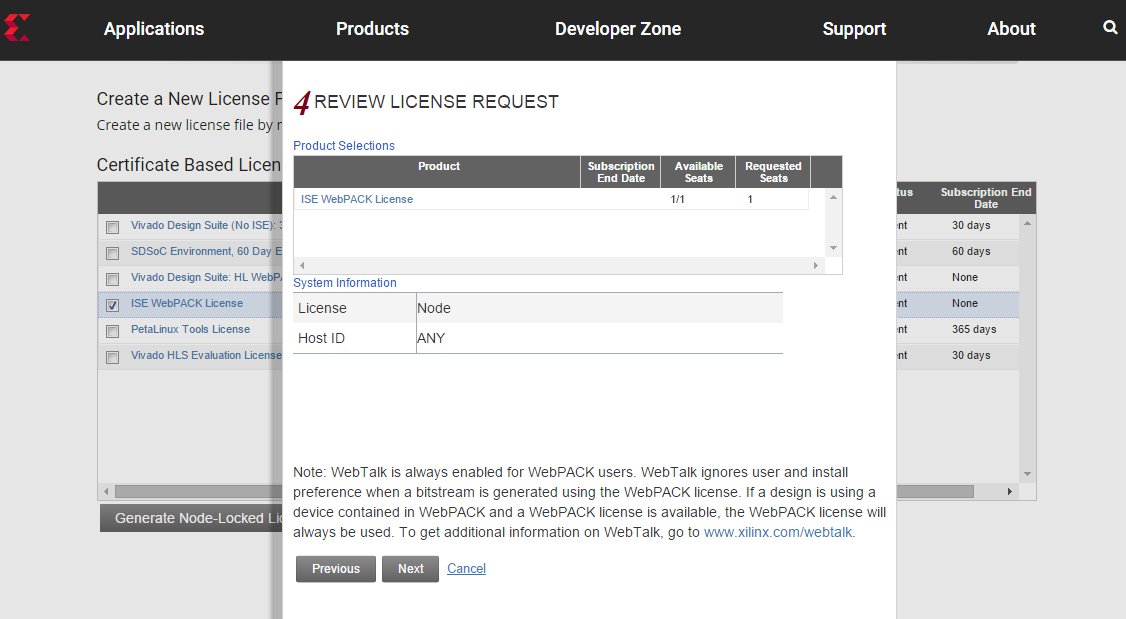The height and width of the screenshot is (619, 1126).
Task: Open the www.xilinx.com/webtalk link
Action: click(778, 532)
